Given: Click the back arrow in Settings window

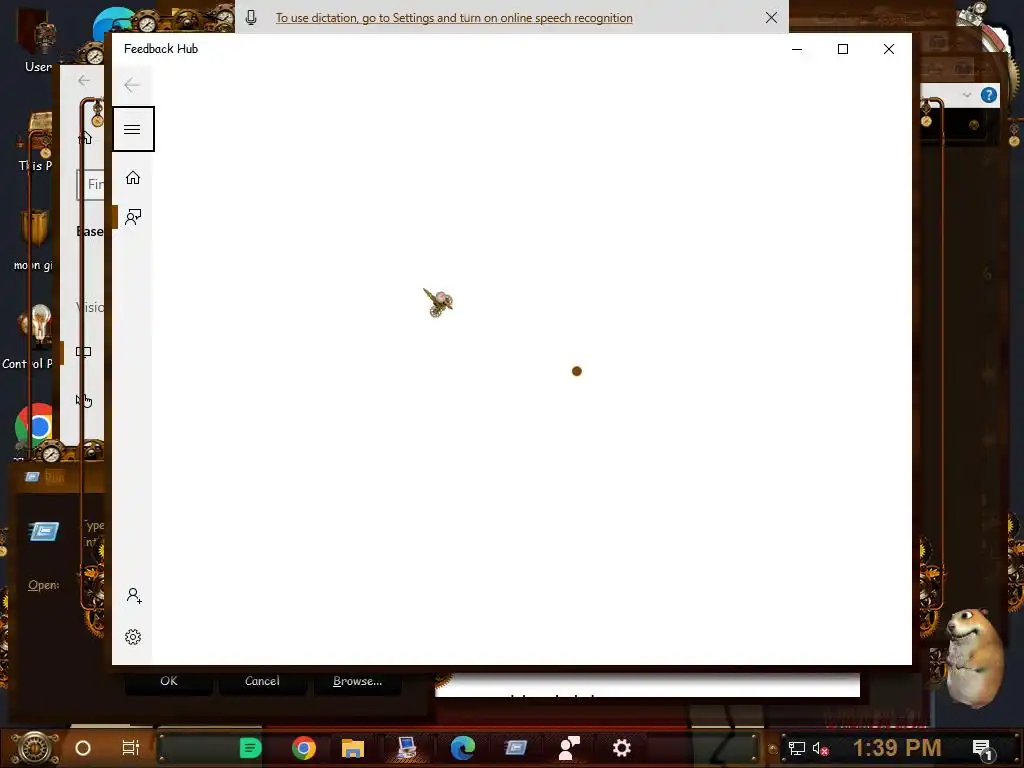Looking at the screenshot, I should pyautogui.click(x=84, y=81).
